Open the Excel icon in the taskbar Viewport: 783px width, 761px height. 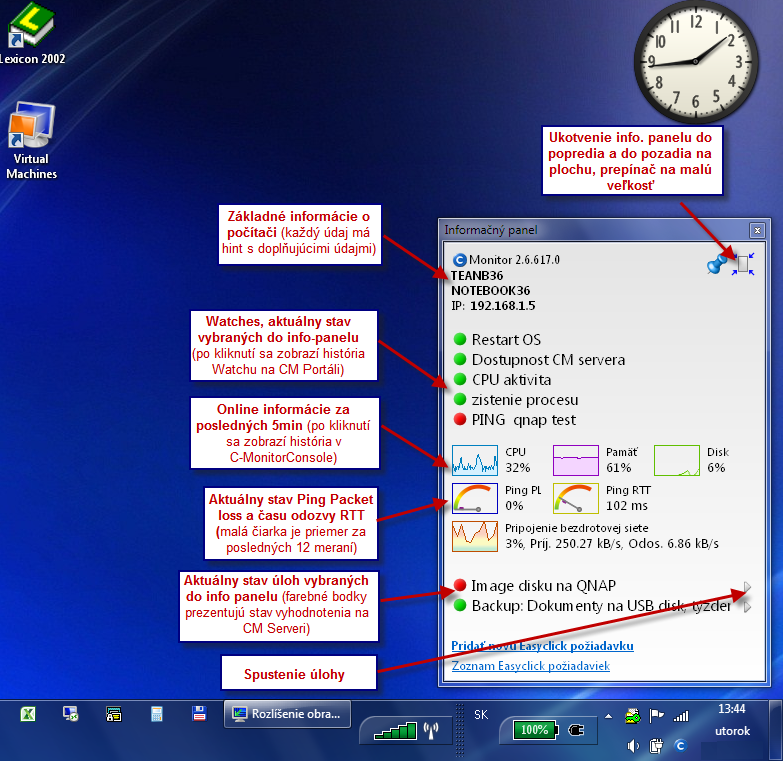click(28, 714)
